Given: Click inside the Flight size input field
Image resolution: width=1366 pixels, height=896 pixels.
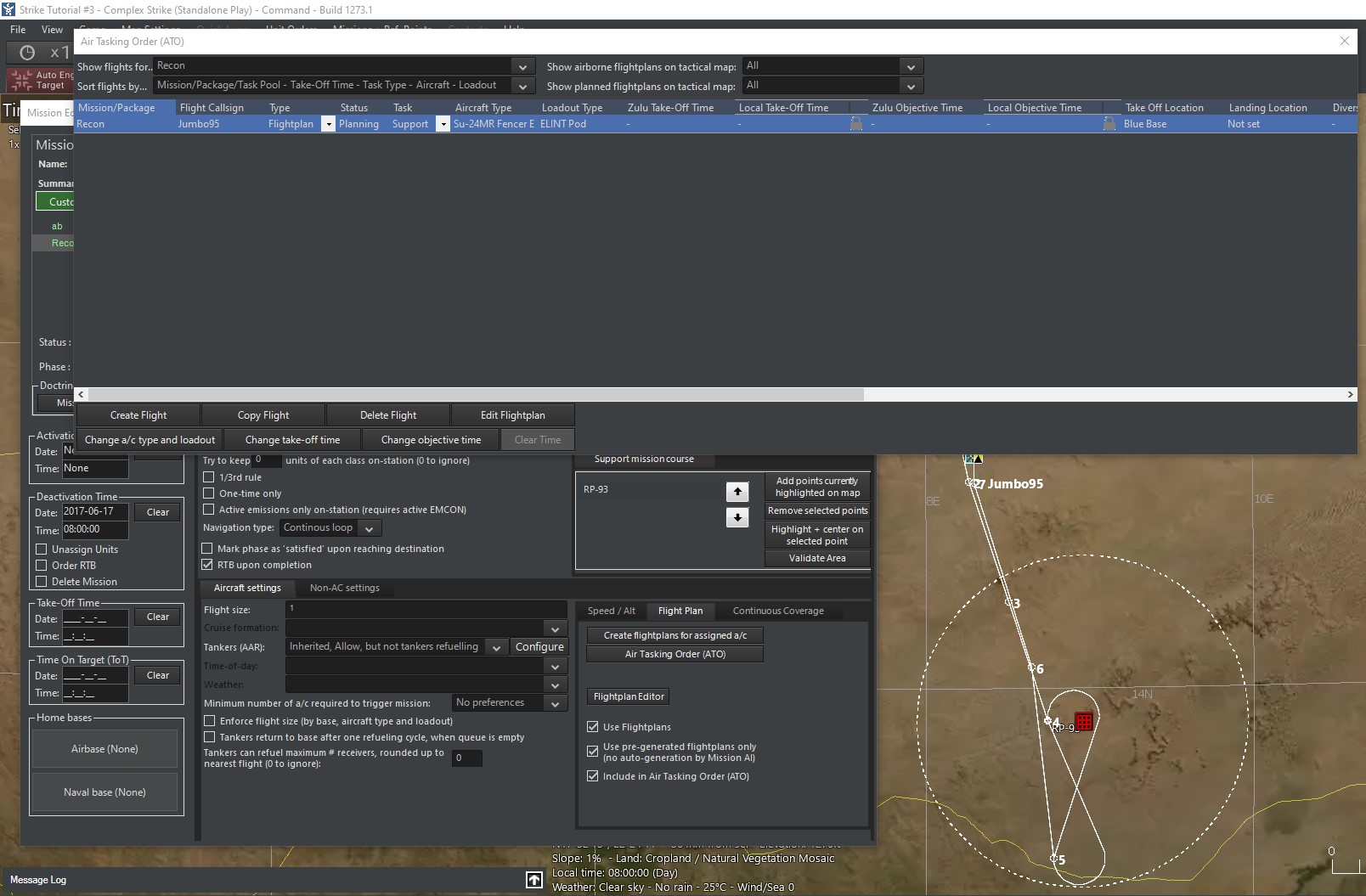Looking at the screenshot, I should coord(425,609).
